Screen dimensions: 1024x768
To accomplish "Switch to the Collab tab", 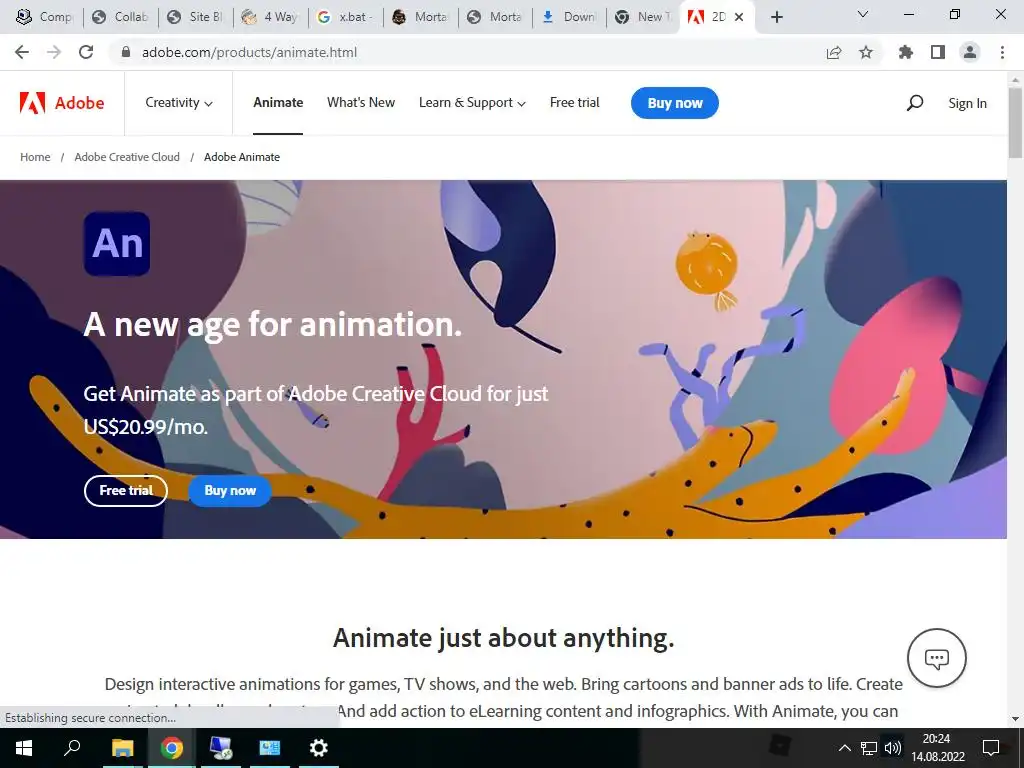I will pos(121,17).
